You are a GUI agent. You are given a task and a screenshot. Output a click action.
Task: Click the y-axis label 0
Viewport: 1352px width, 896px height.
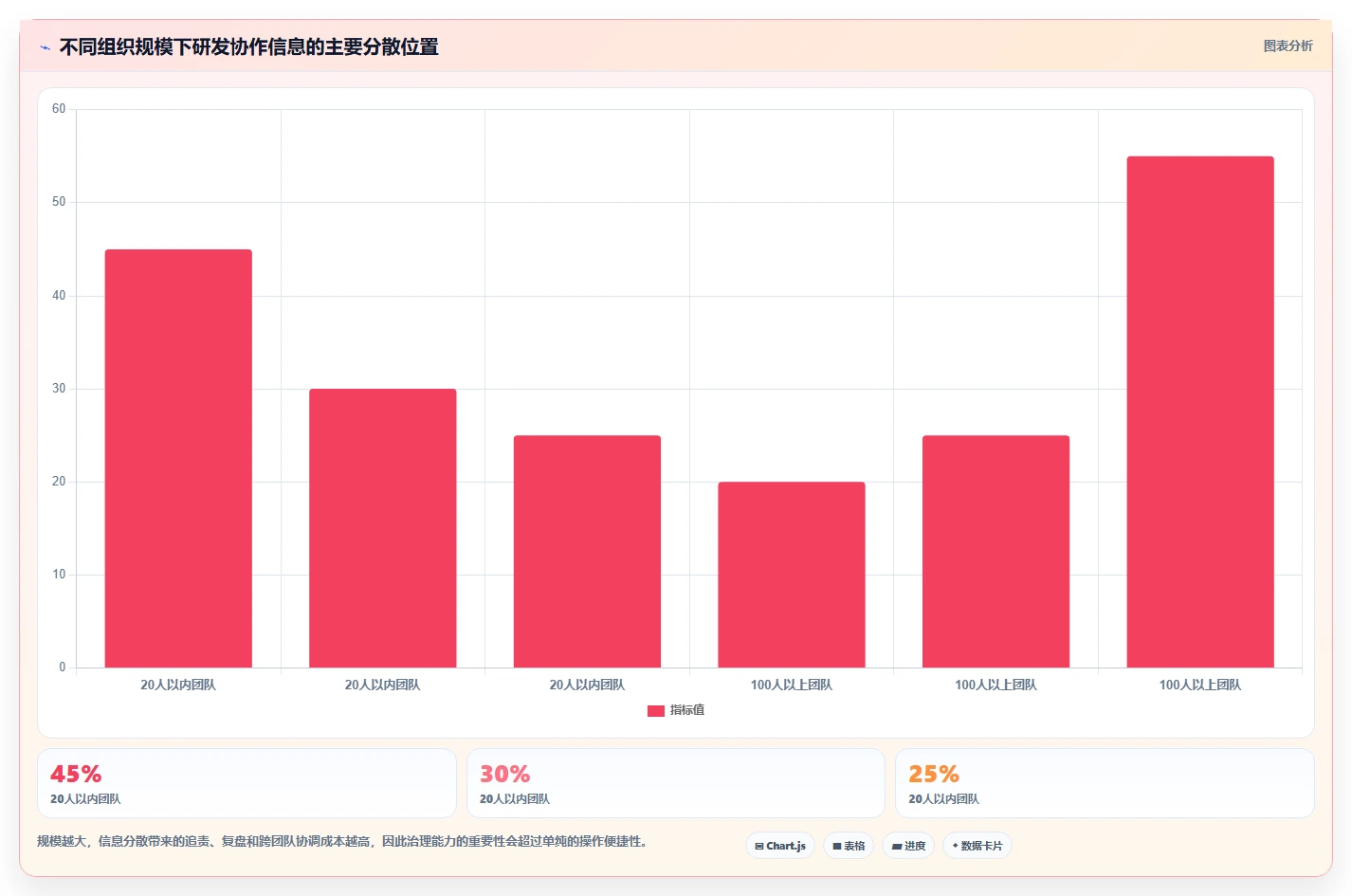click(x=63, y=667)
